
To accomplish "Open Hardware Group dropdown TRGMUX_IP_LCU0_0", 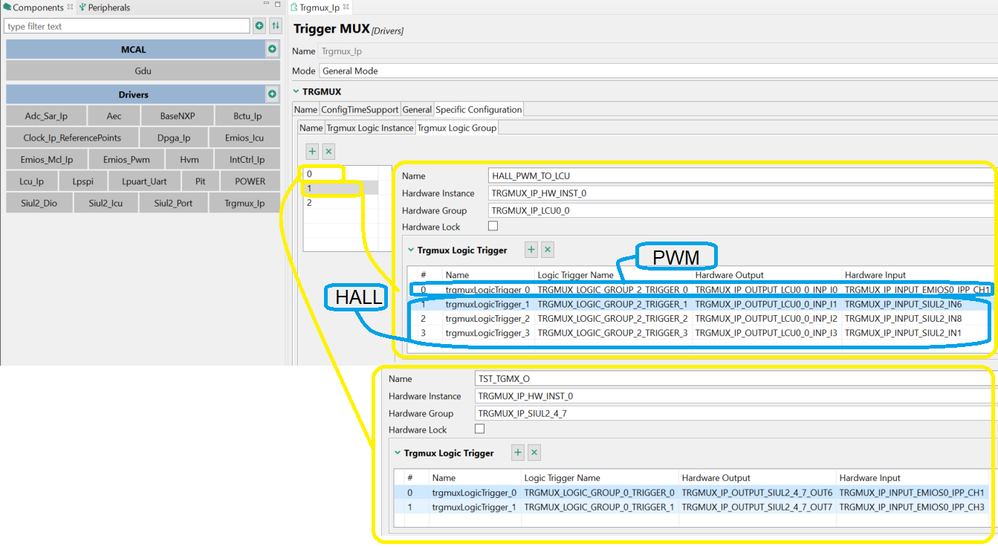I will click(742, 210).
